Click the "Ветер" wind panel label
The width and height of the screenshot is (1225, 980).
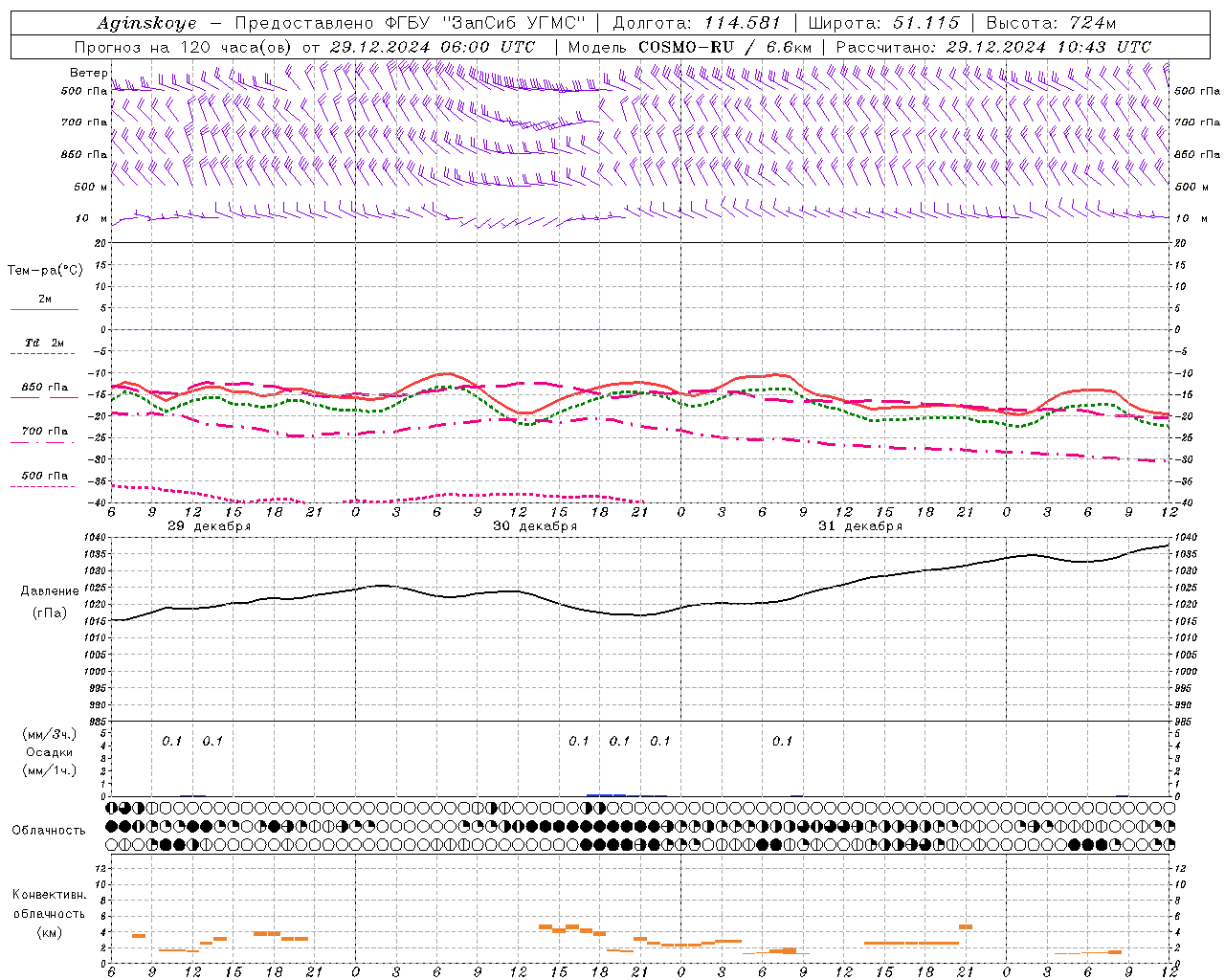tap(87, 73)
